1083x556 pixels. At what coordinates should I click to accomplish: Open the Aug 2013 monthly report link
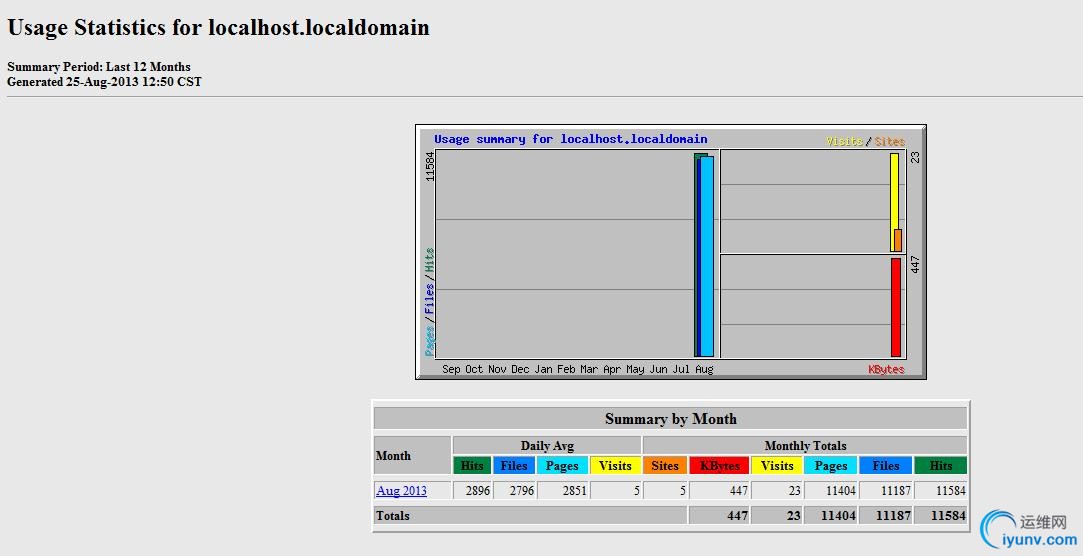coord(401,490)
